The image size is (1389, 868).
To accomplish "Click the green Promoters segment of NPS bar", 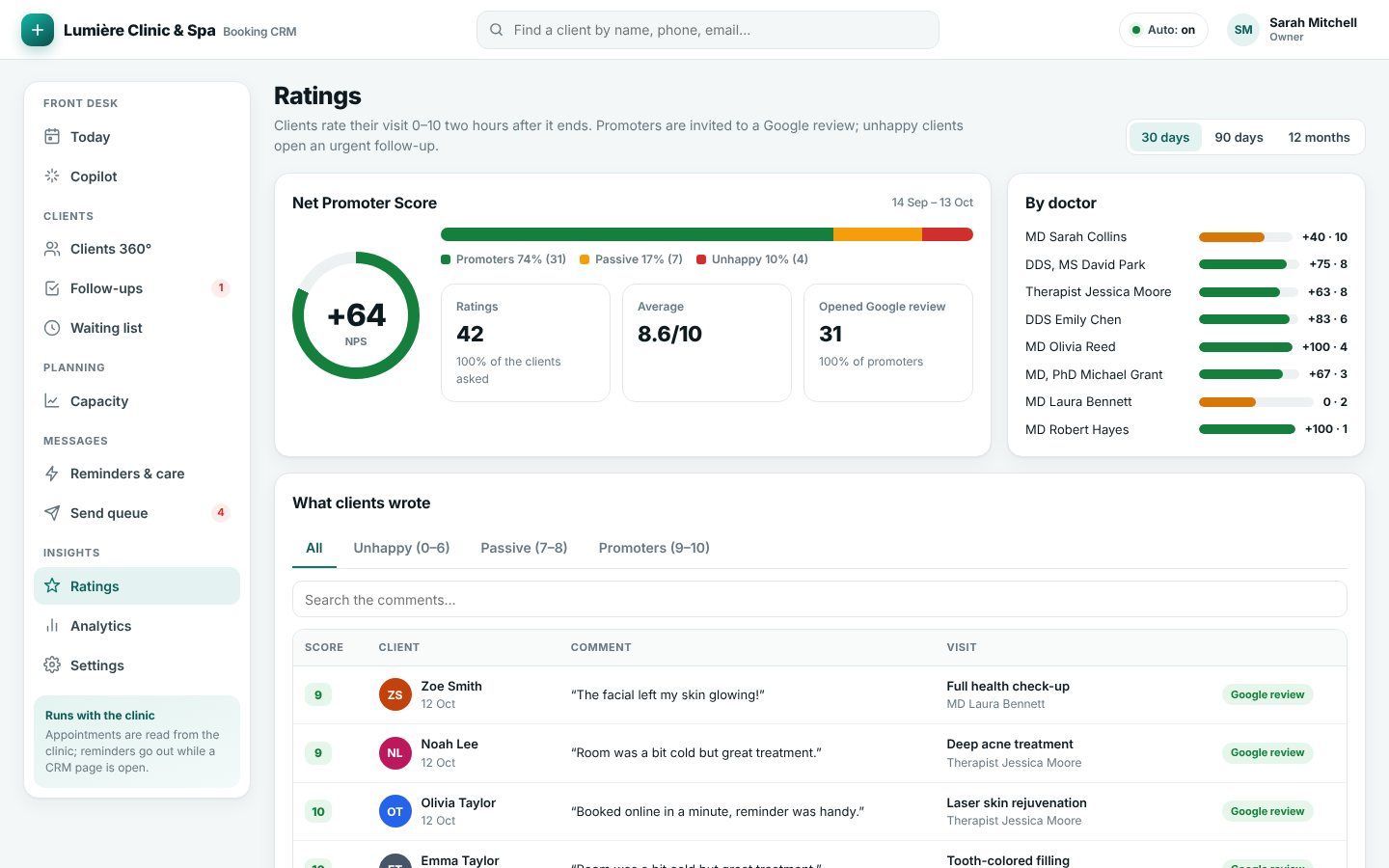I will click(637, 234).
